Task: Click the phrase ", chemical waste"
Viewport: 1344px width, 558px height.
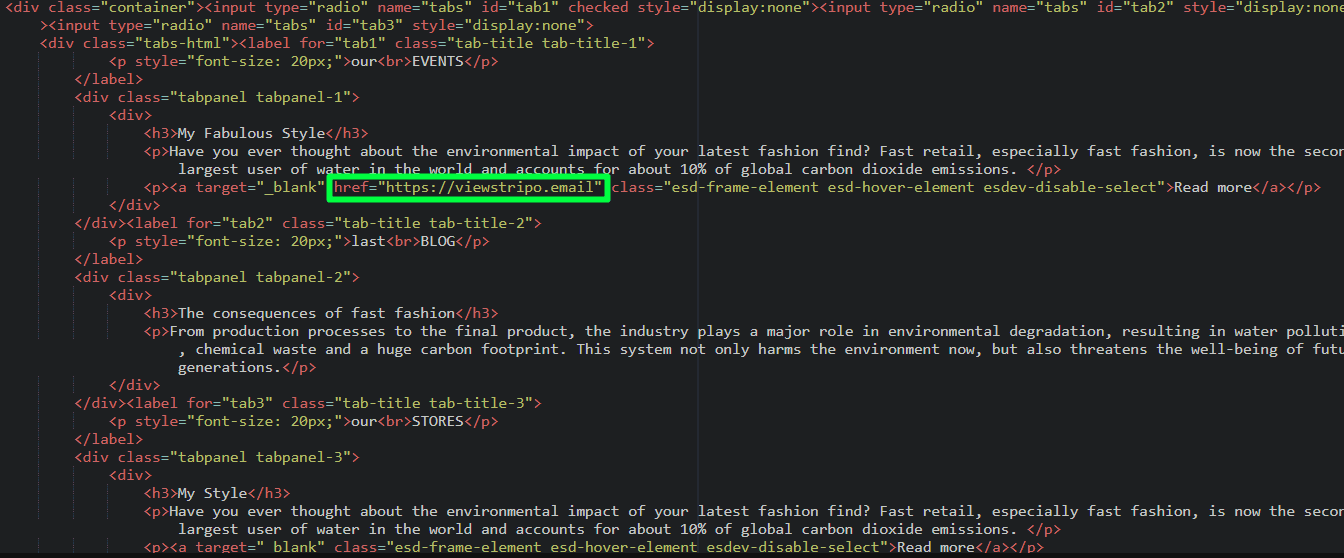Action: click(x=247, y=349)
